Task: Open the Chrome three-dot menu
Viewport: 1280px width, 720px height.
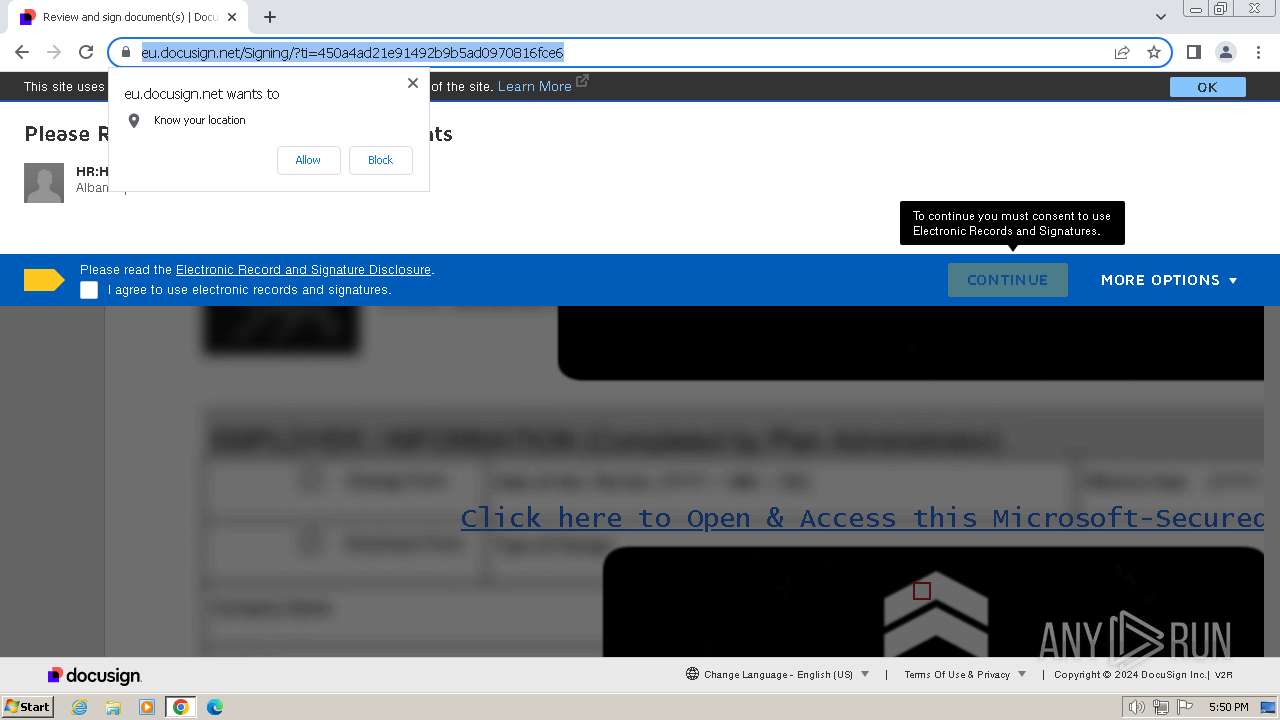Action: click(1258, 52)
